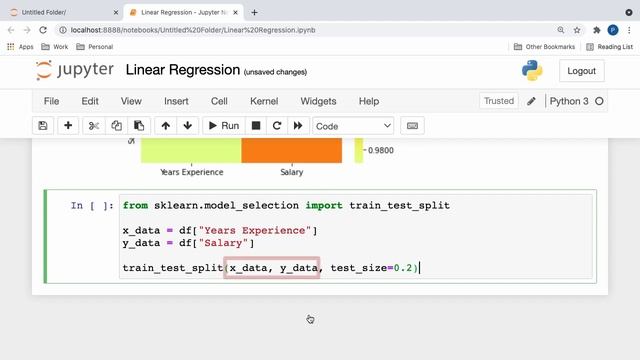Open Kernel menu
The height and width of the screenshot is (360, 640).
264,101
